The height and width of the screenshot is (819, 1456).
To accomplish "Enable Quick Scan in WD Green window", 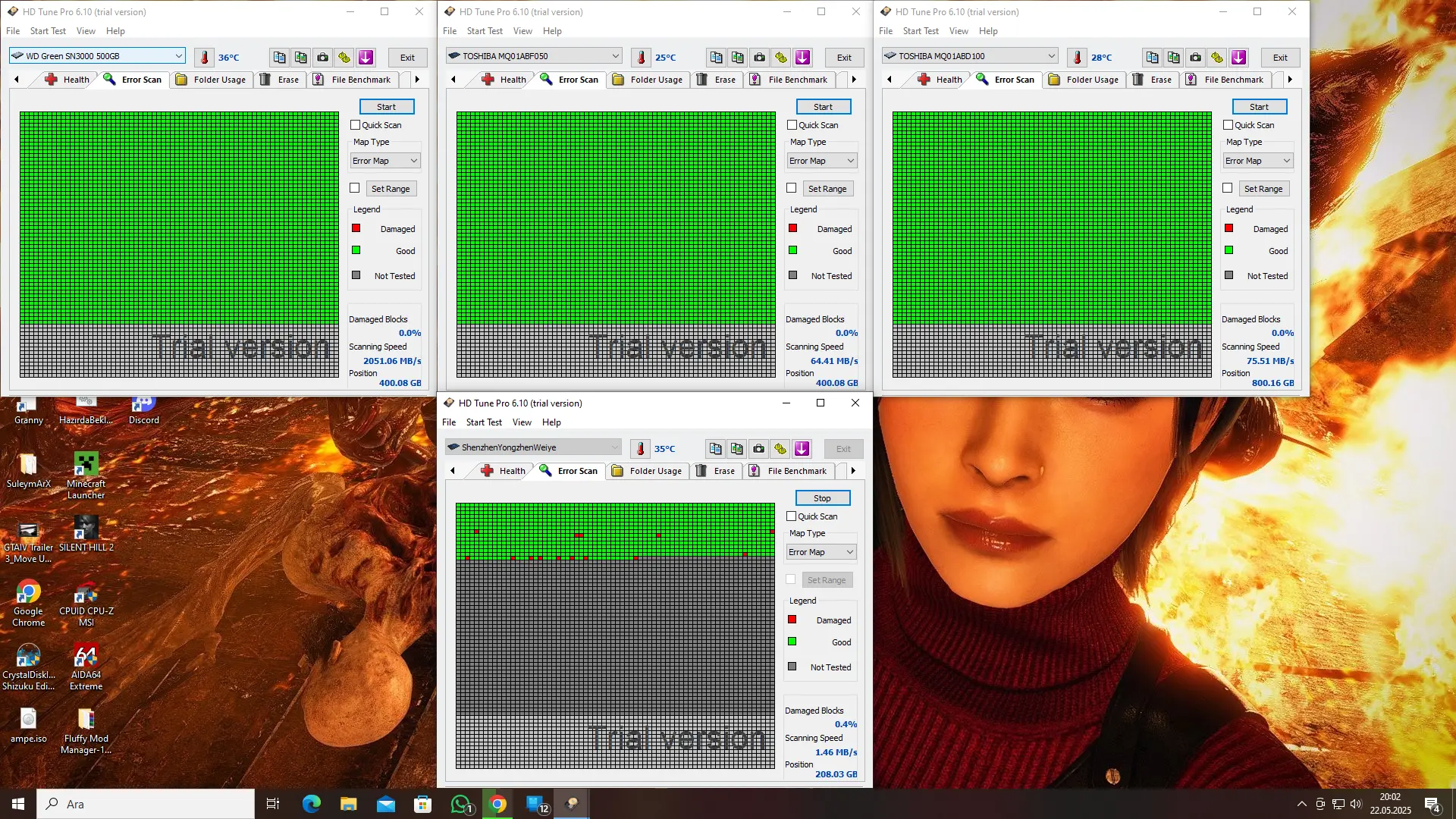I will pos(356,125).
